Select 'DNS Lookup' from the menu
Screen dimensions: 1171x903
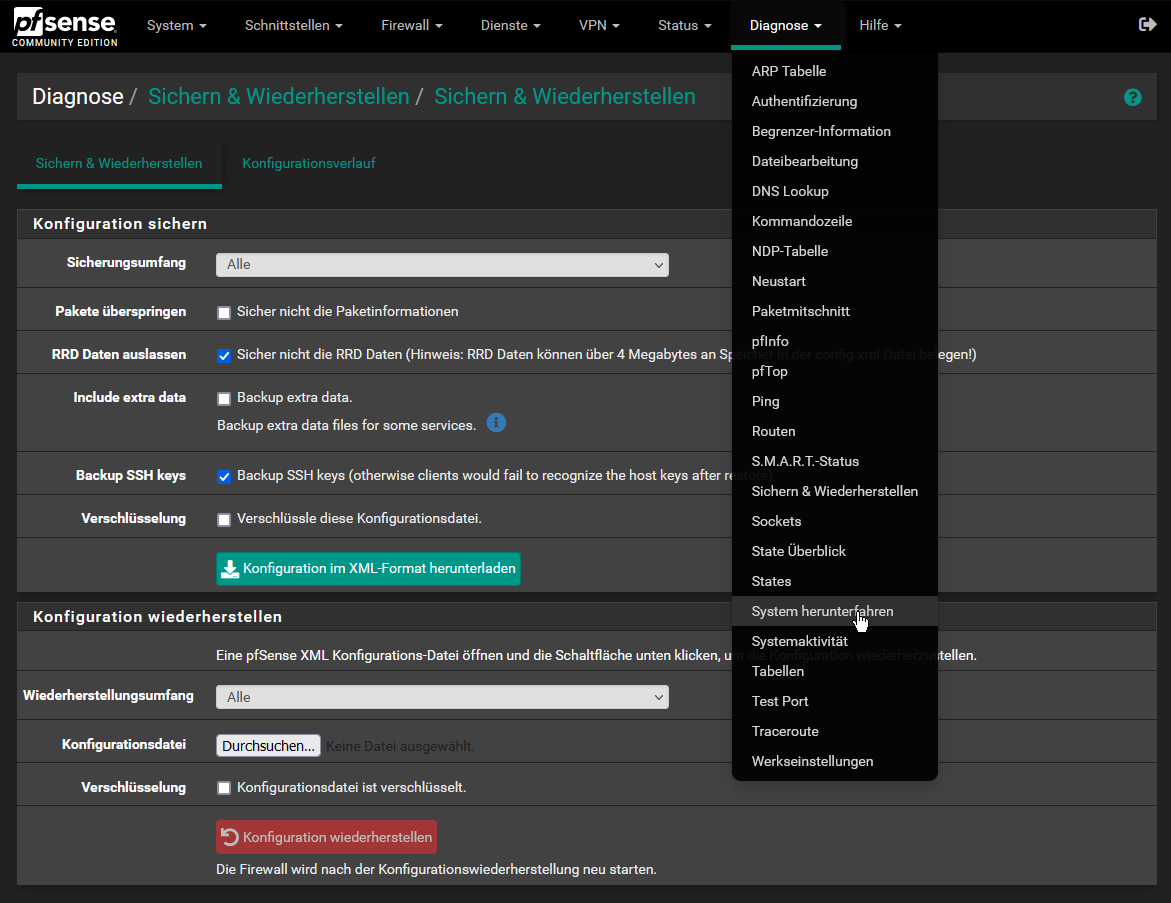[834, 191]
